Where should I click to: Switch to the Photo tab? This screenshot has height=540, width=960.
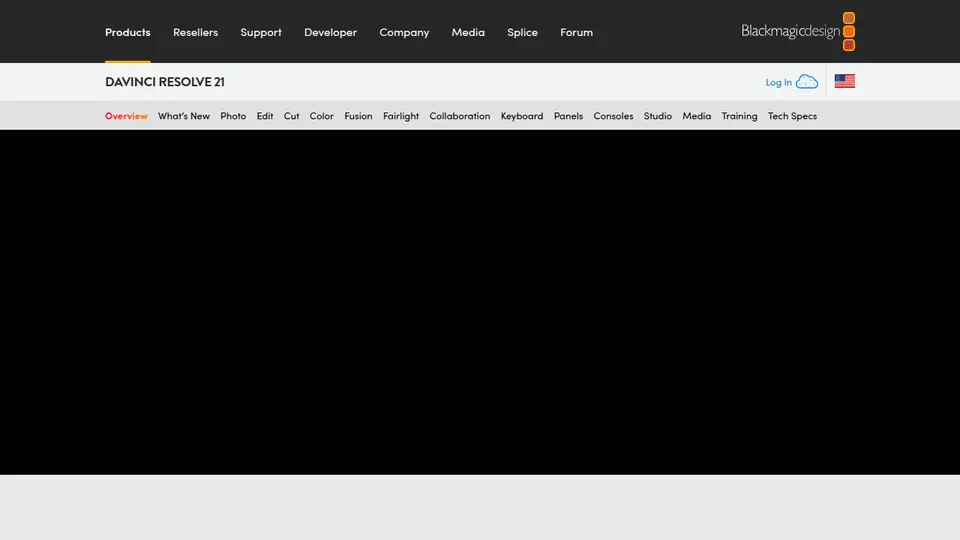click(x=233, y=116)
